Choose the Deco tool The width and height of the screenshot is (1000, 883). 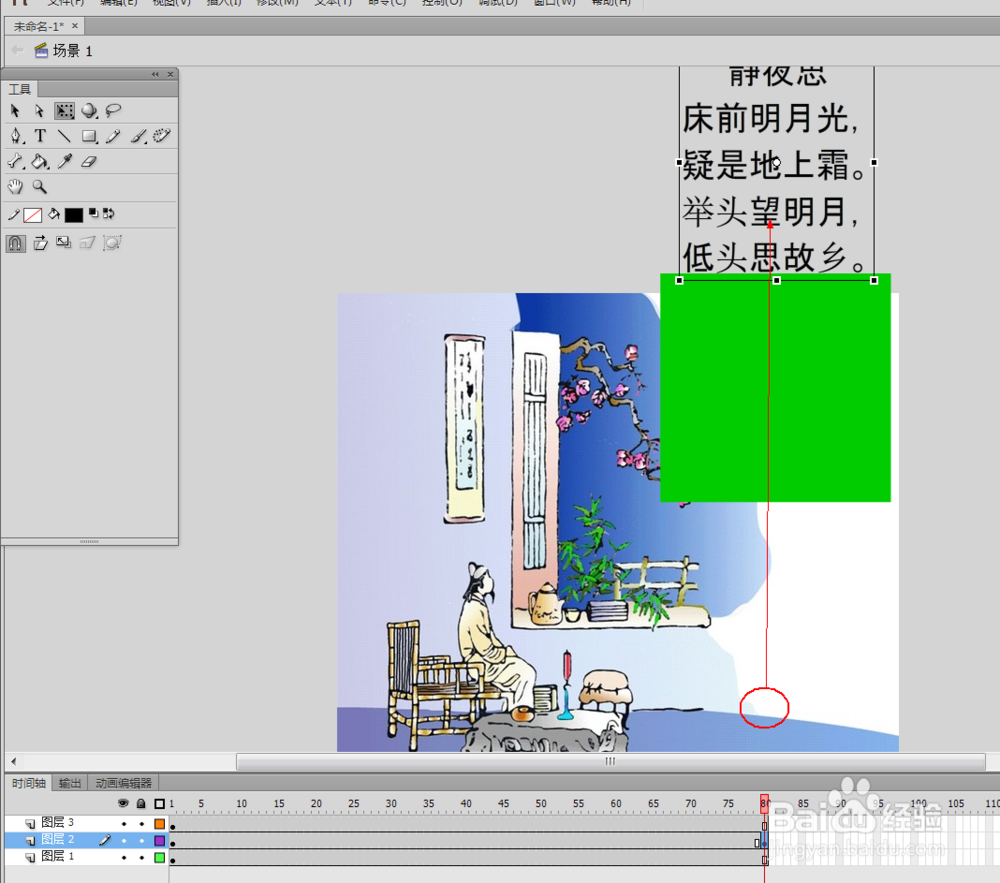162,136
